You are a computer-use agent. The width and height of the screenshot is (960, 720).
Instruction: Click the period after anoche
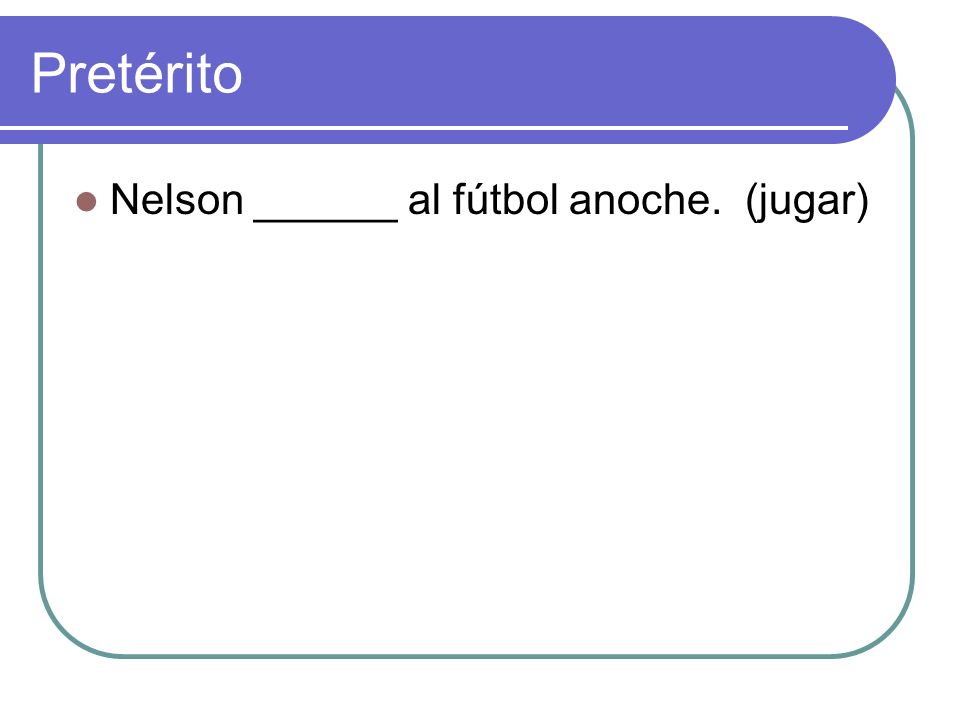pos(714,212)
